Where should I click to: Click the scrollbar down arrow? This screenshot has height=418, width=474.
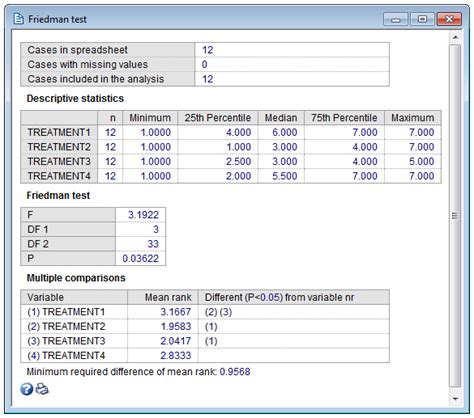point(455,399)
